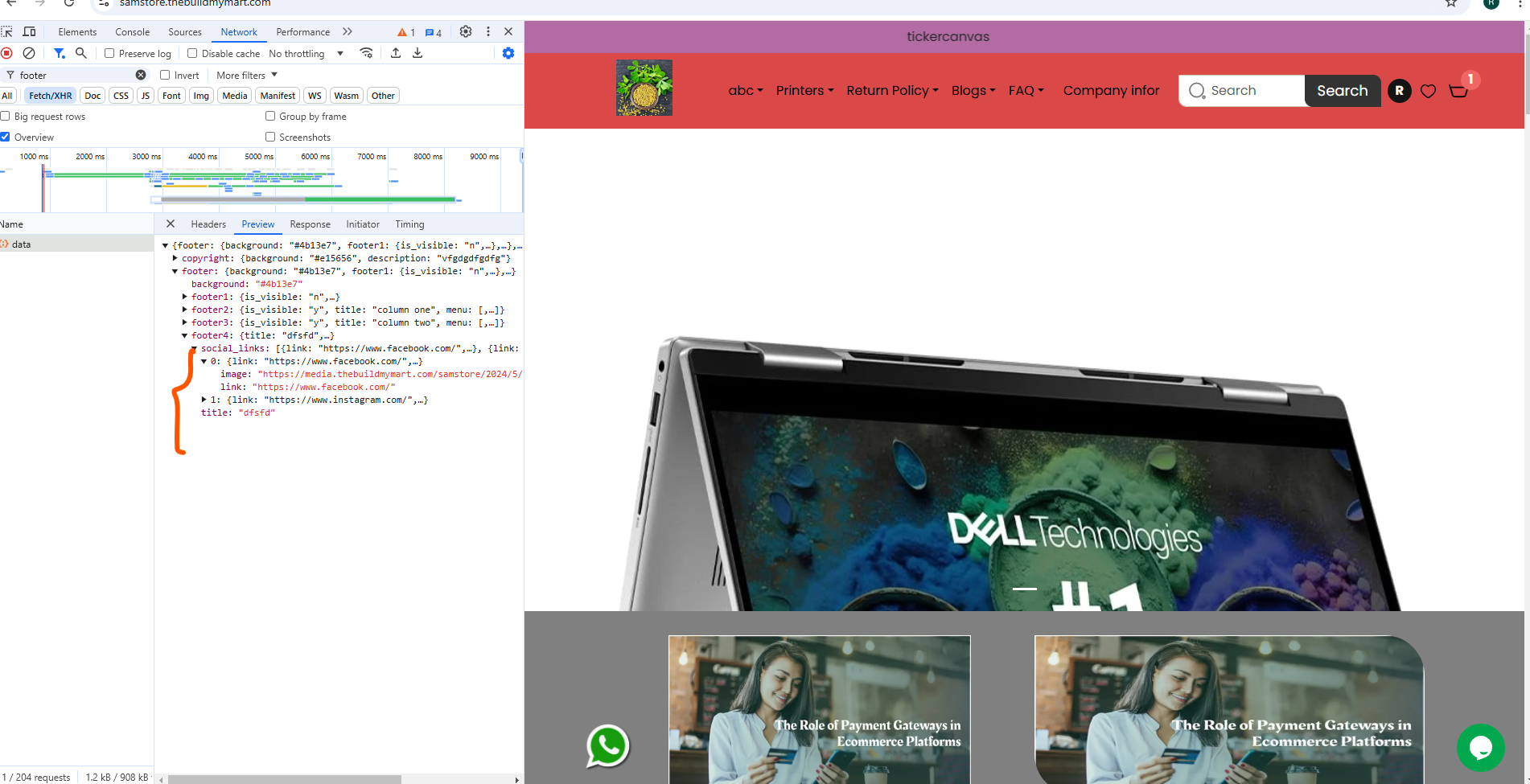Open the Printers nav dropdown
1530x784 pixels.
tap(805, 91)
